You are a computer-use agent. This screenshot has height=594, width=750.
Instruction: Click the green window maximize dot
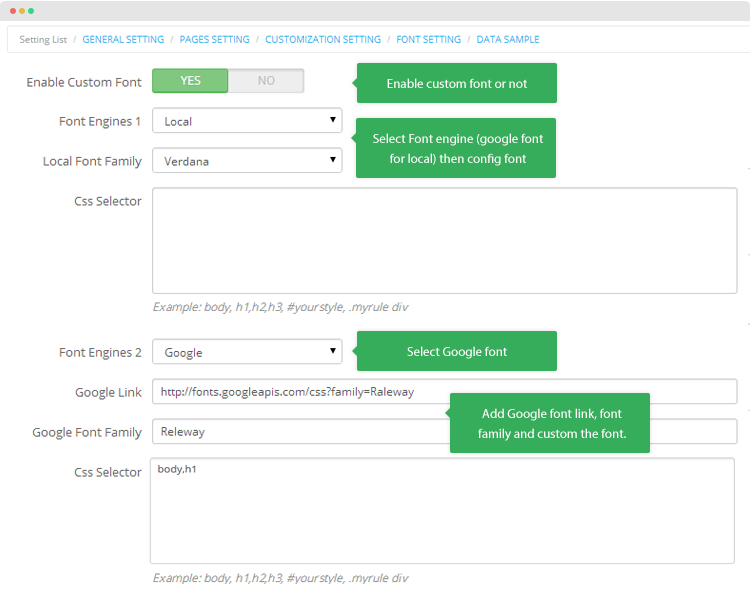pos(31,11)
